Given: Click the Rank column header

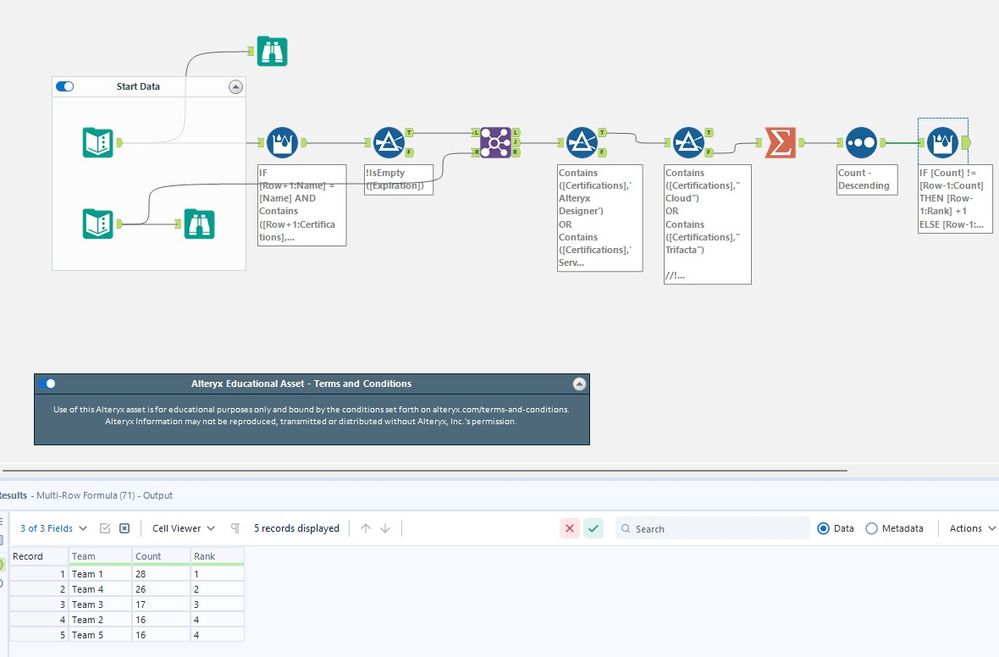Looking at the screenshot, I should [217, 556].
